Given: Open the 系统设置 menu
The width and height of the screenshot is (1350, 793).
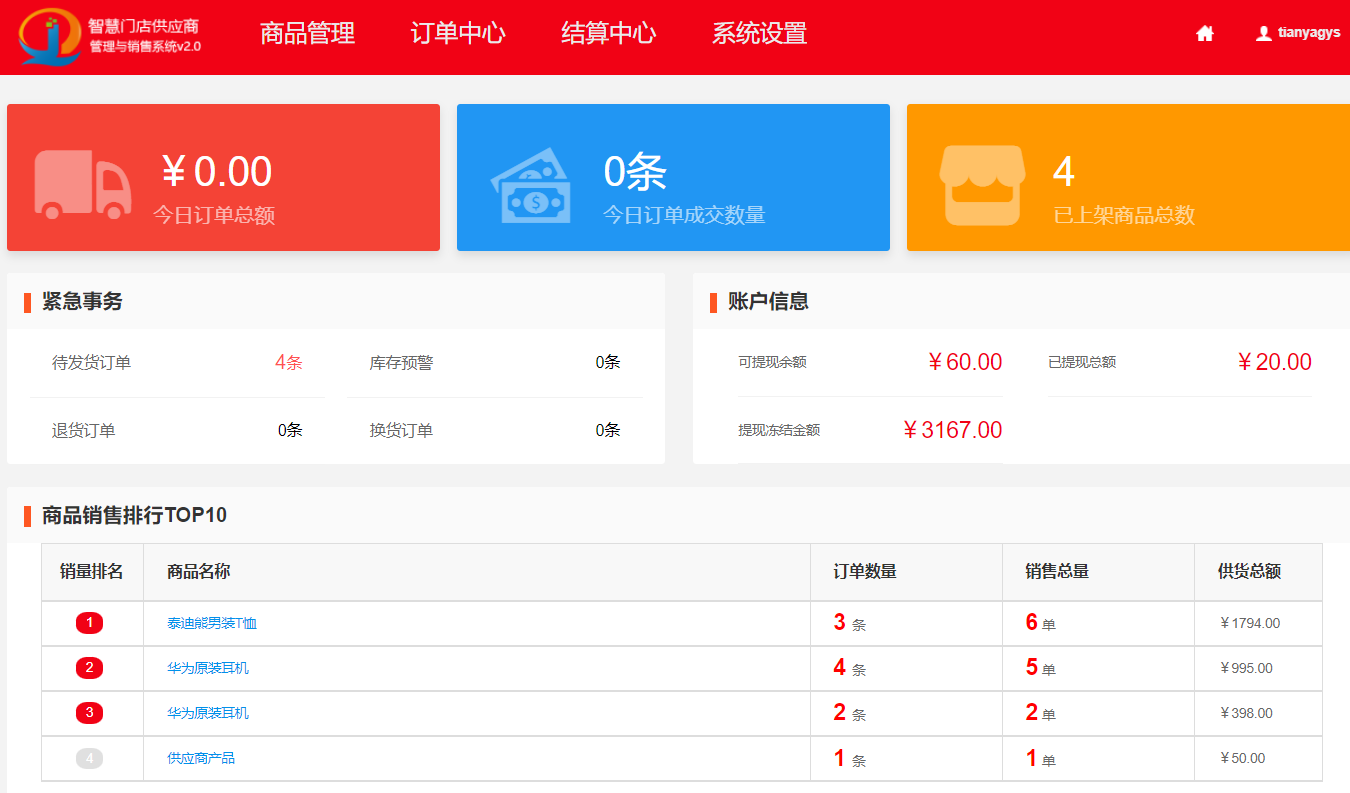Looking at the screenshot, I should (759, 33).
